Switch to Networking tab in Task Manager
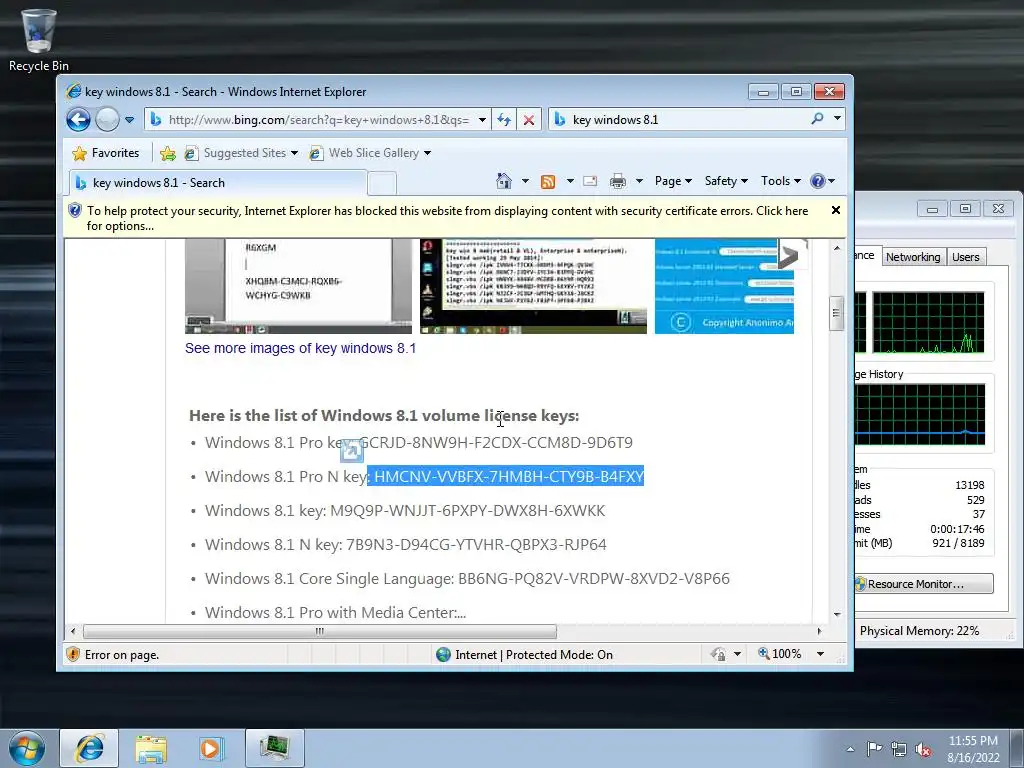 coord(913,257)
